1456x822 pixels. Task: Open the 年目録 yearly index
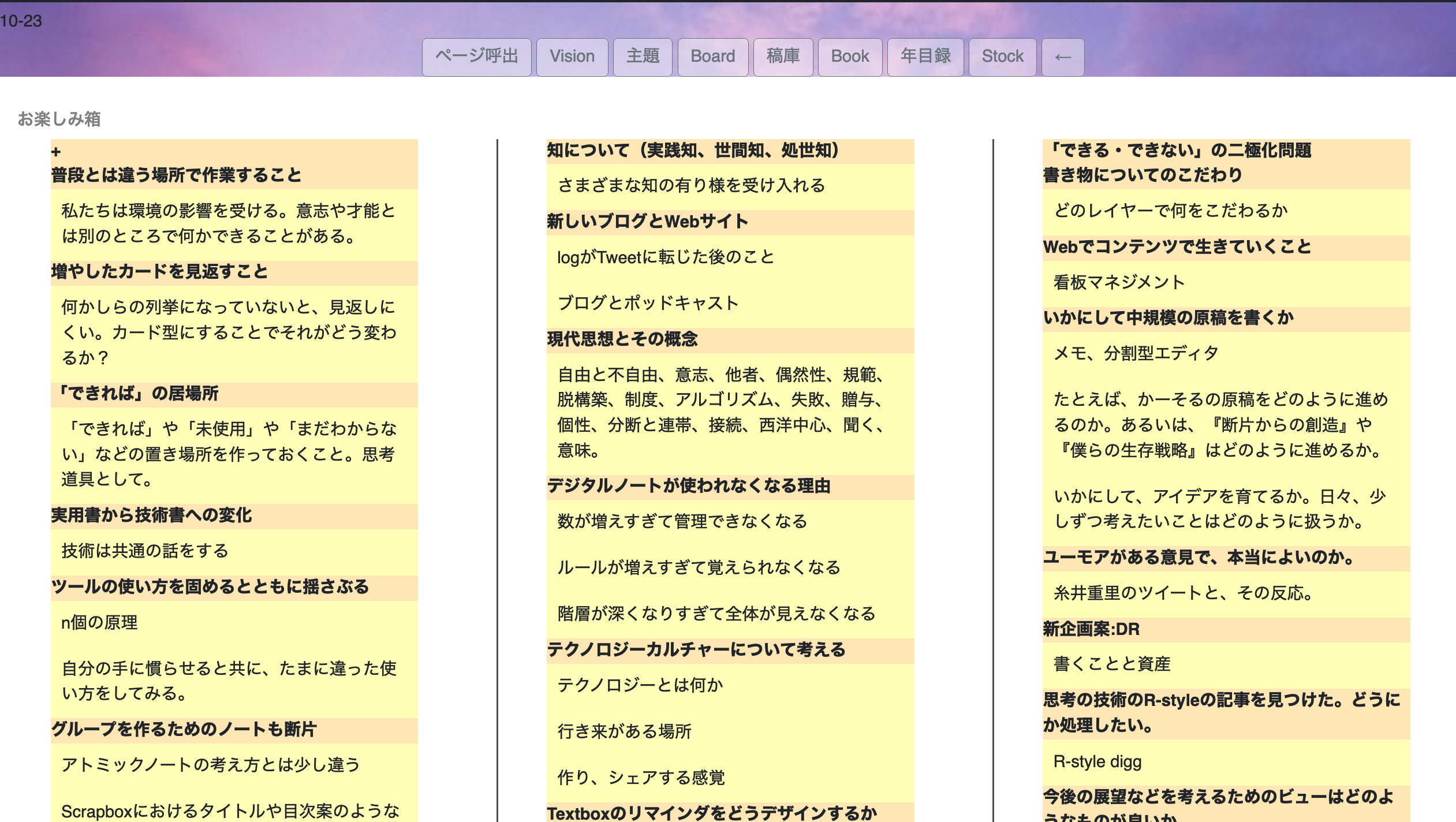(925, 57)
